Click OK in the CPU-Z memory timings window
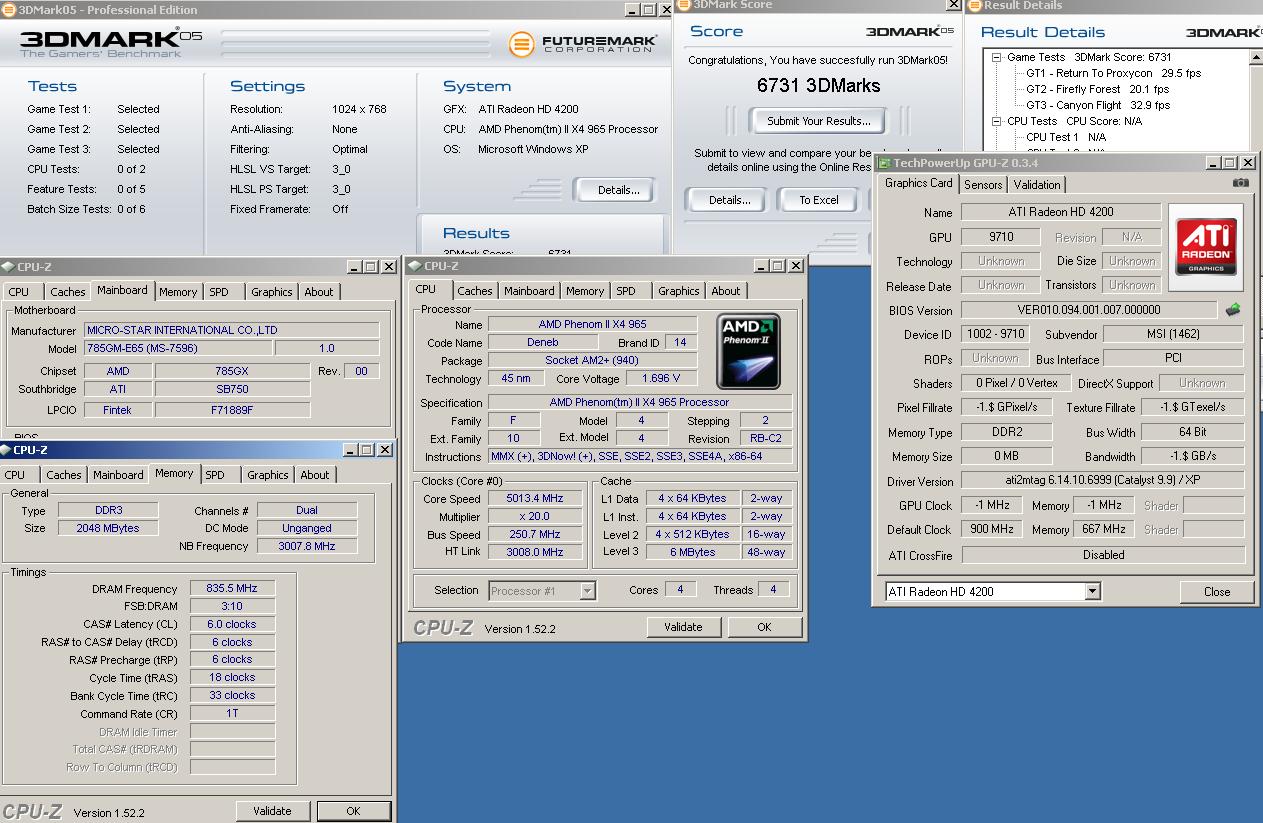Image resolution: width=1263 pixels, height=823 pixels. coord(353,811)
